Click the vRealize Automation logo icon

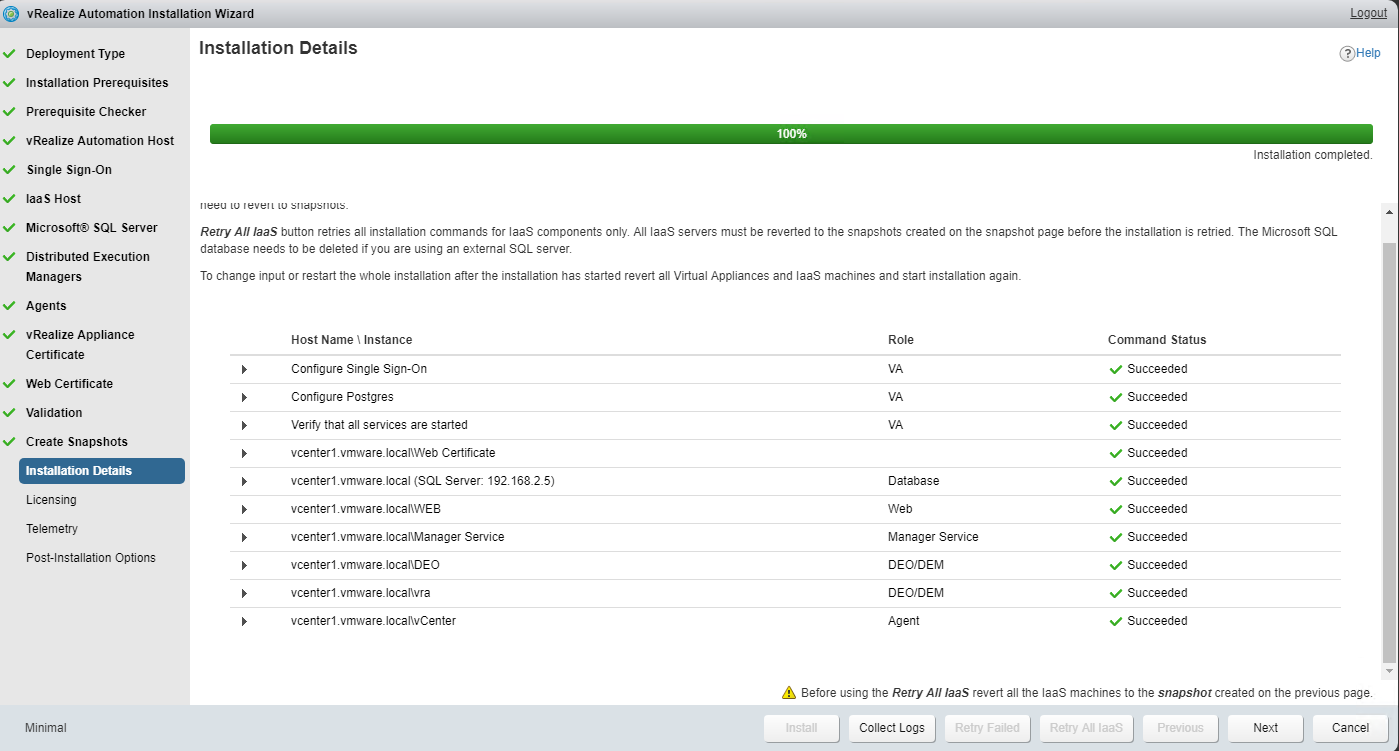click(x=12, y=14)
